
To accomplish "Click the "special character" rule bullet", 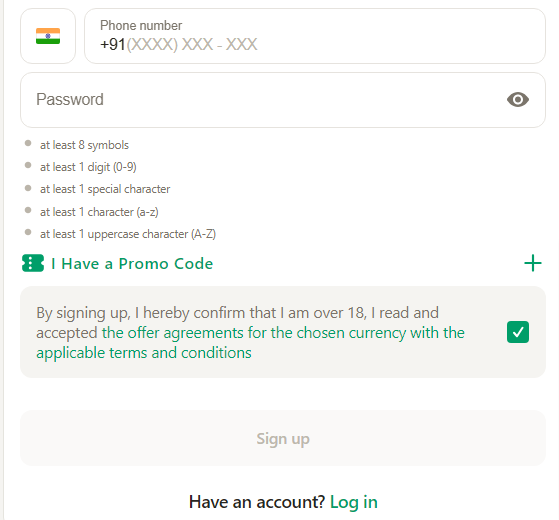I will [x=28, y=188].
